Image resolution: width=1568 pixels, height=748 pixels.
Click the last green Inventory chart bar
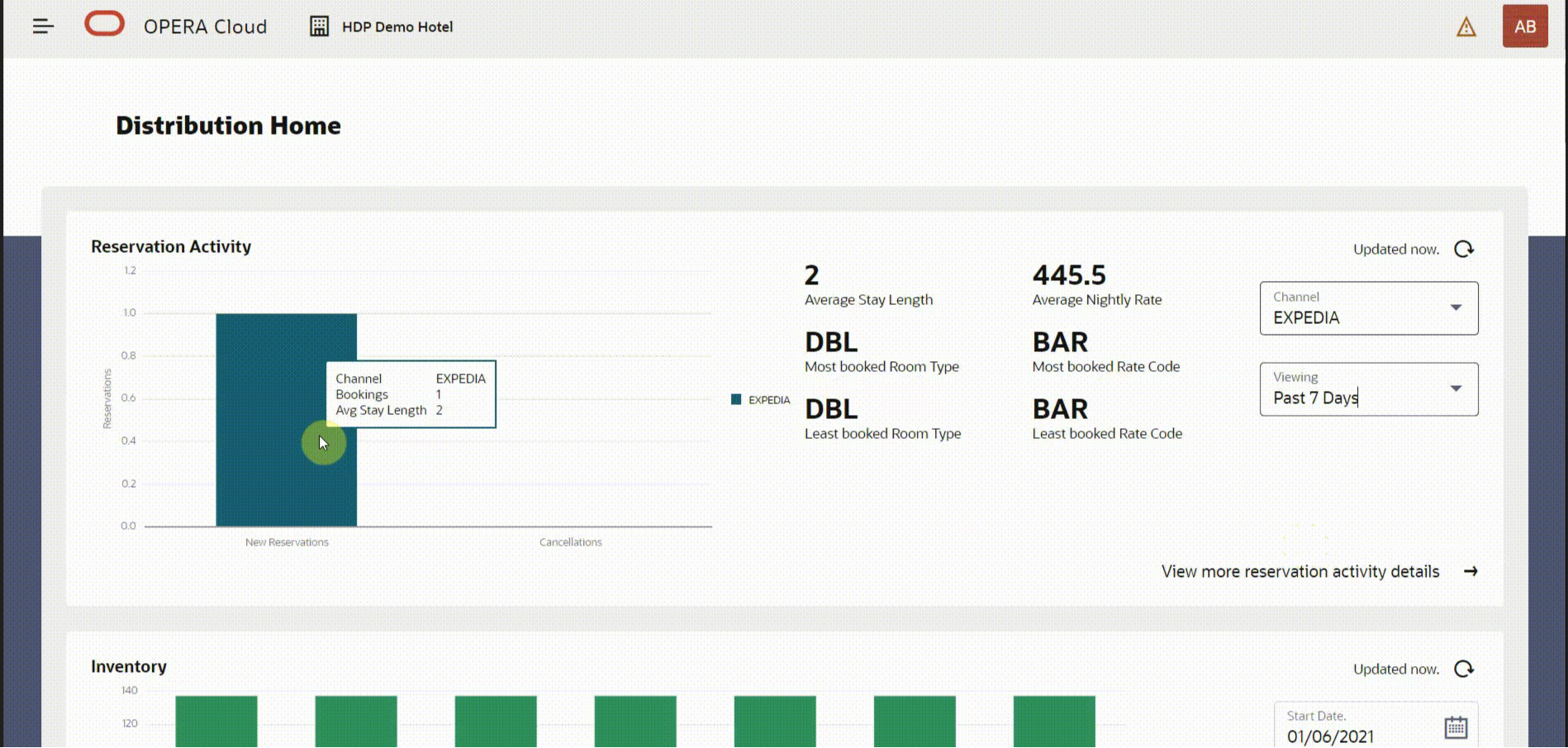pos(1054,722)
